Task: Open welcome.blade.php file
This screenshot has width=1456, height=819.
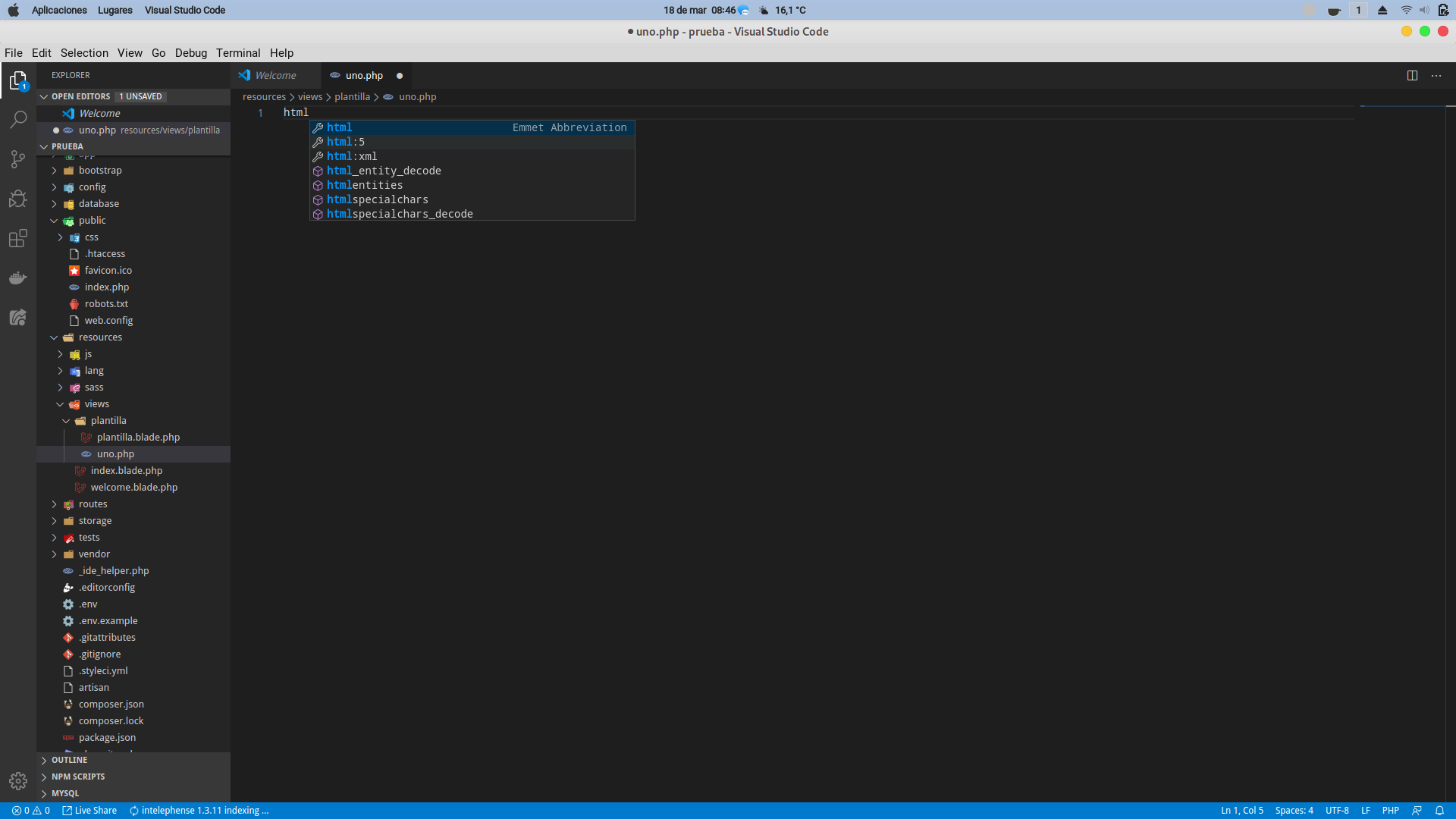Action: (133, 488)
